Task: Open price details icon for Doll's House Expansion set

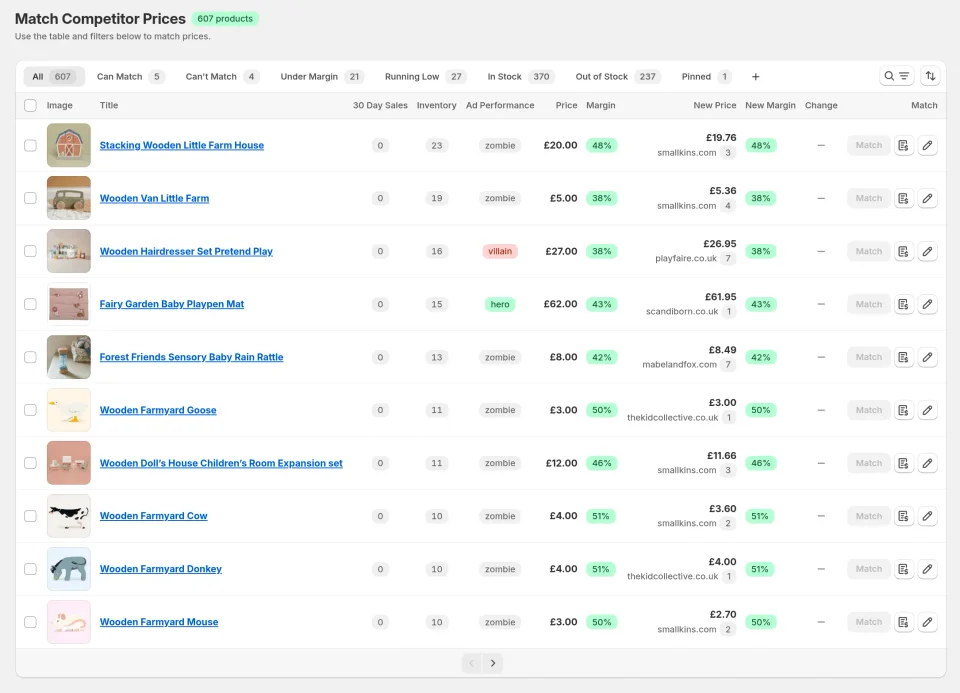Action: point(903,463)
